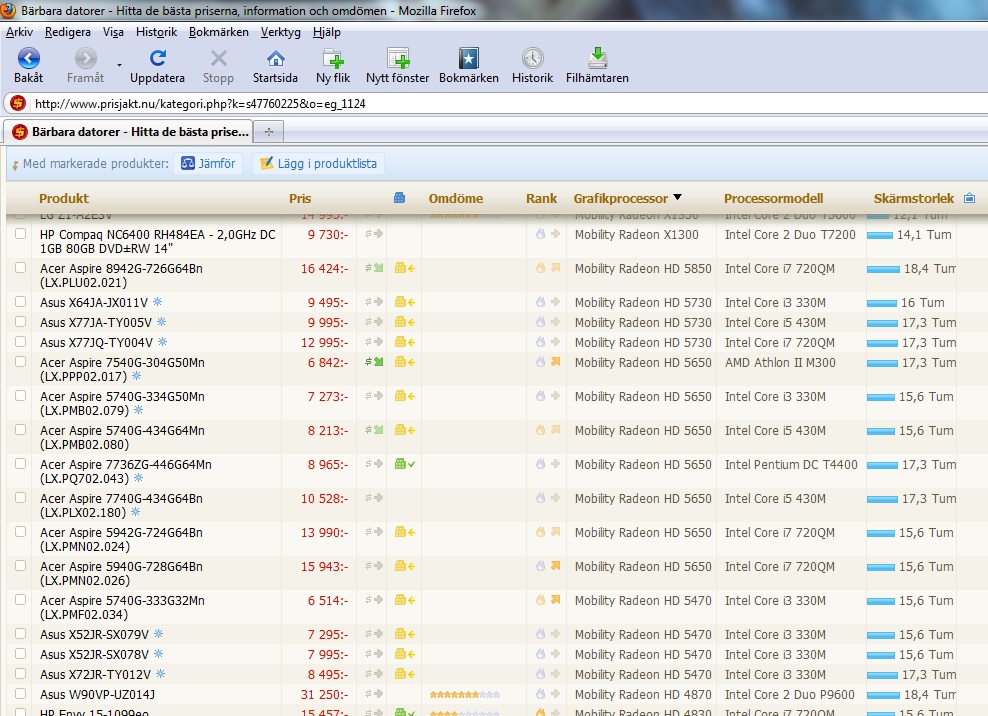
Task: Tick the Asus X52JR-SX079V checkbox
Action: (21, 634)
